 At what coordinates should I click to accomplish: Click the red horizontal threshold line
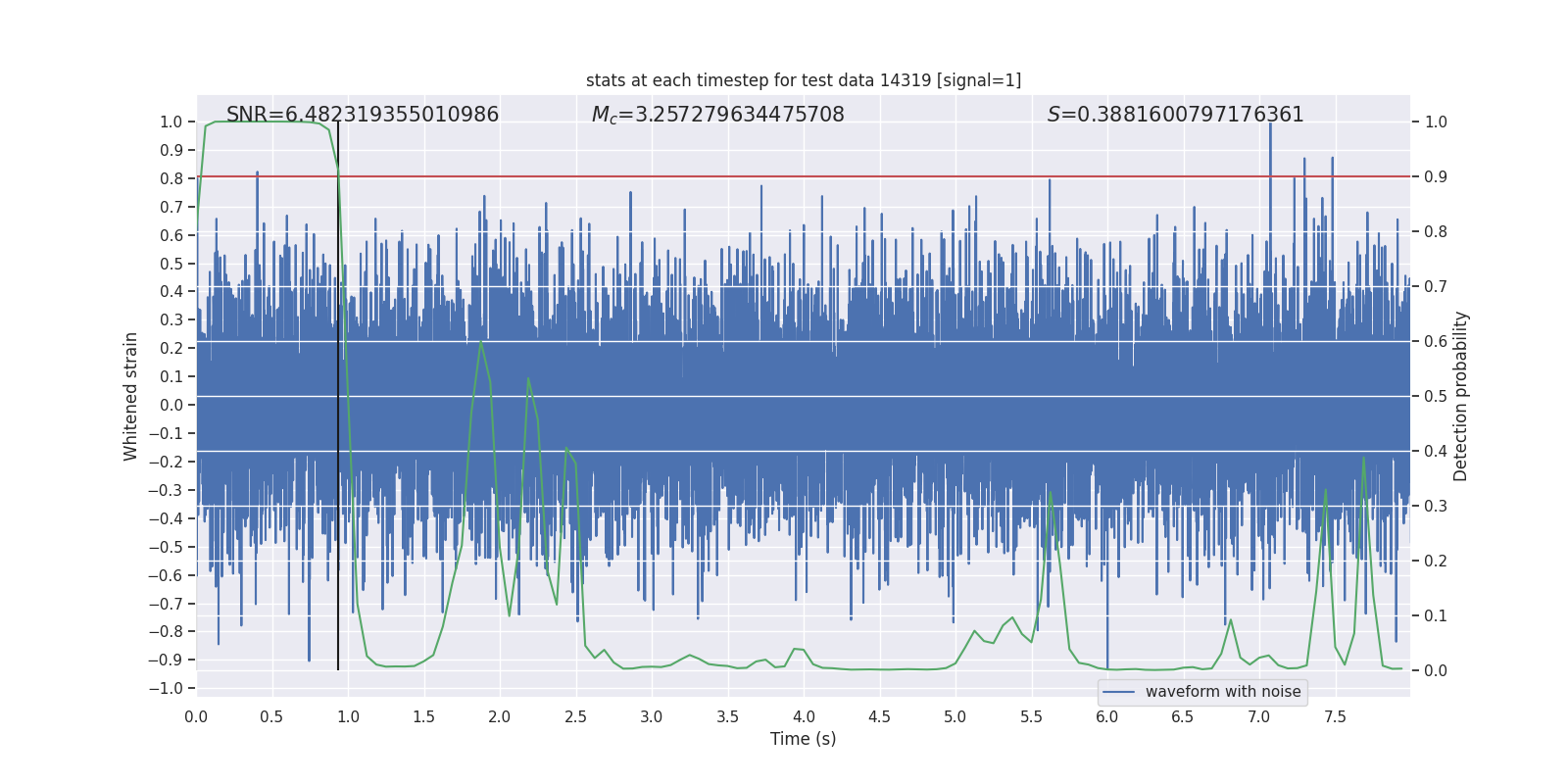(784, 176)
